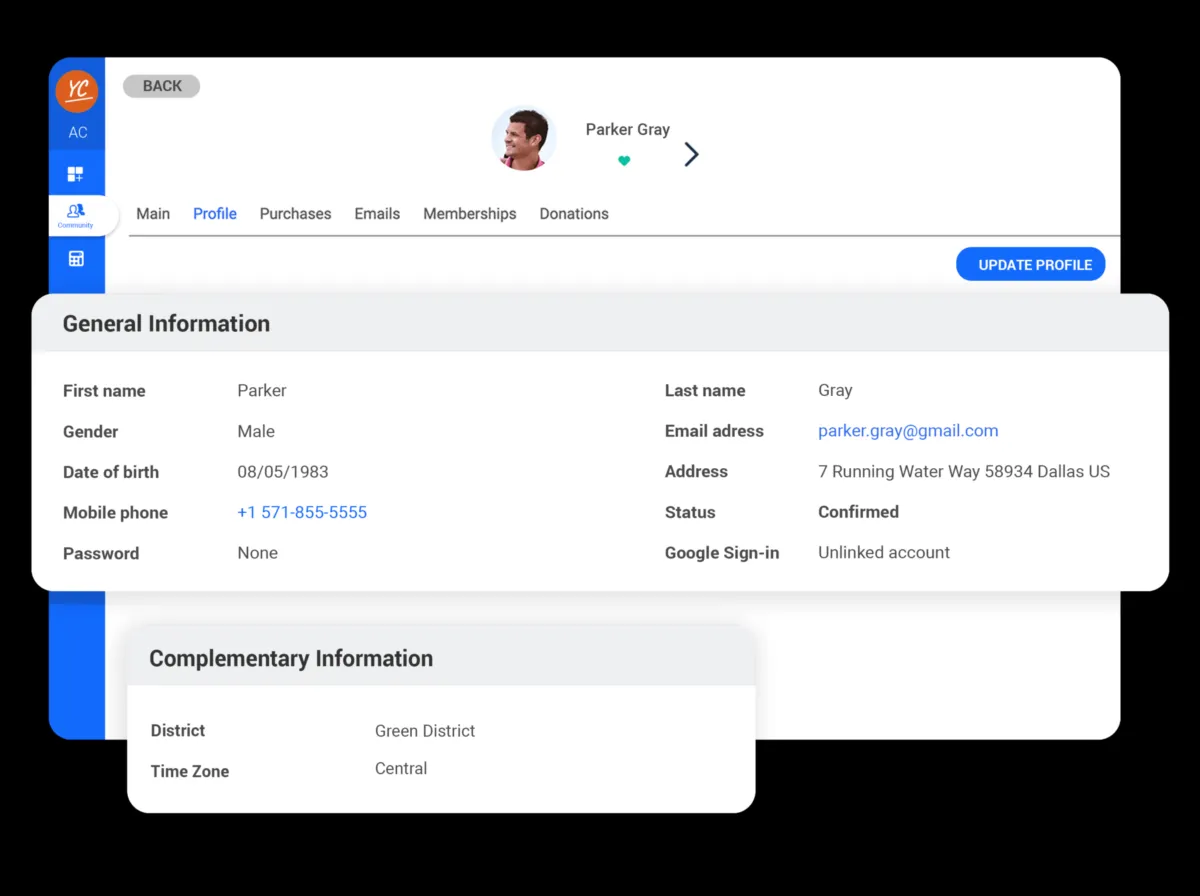
Task: Click the Complementary Information heading
Action: click(291, 658)
